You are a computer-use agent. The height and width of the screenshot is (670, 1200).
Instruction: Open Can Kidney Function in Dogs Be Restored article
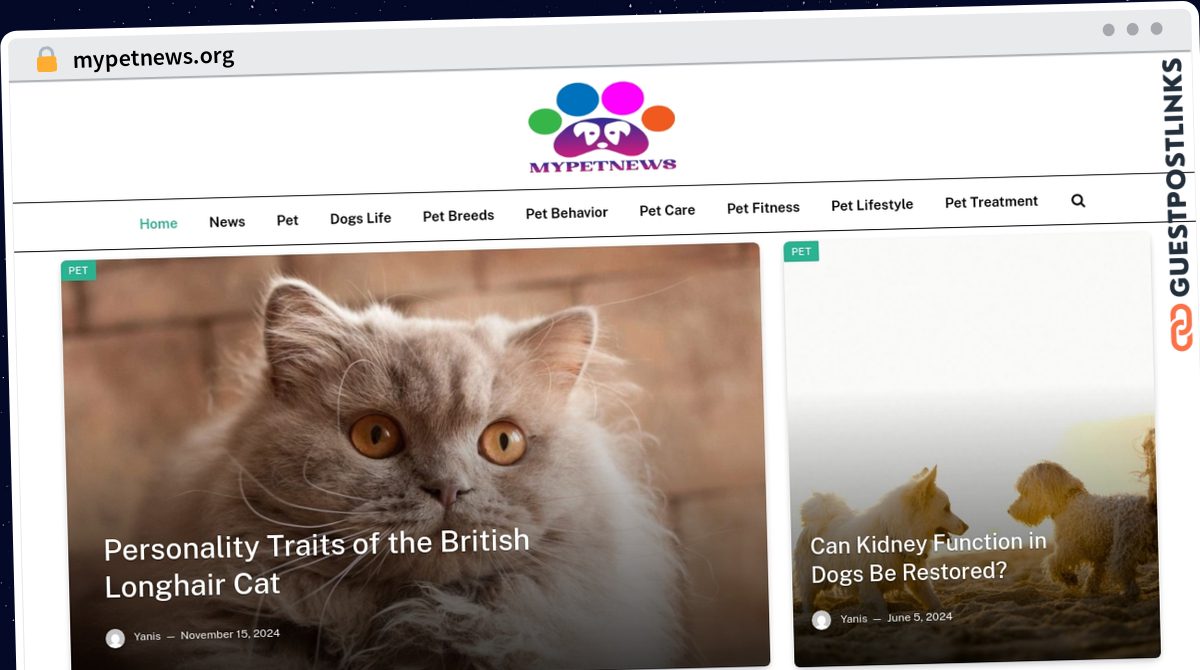pyautogui.click(x=928, y=558)
